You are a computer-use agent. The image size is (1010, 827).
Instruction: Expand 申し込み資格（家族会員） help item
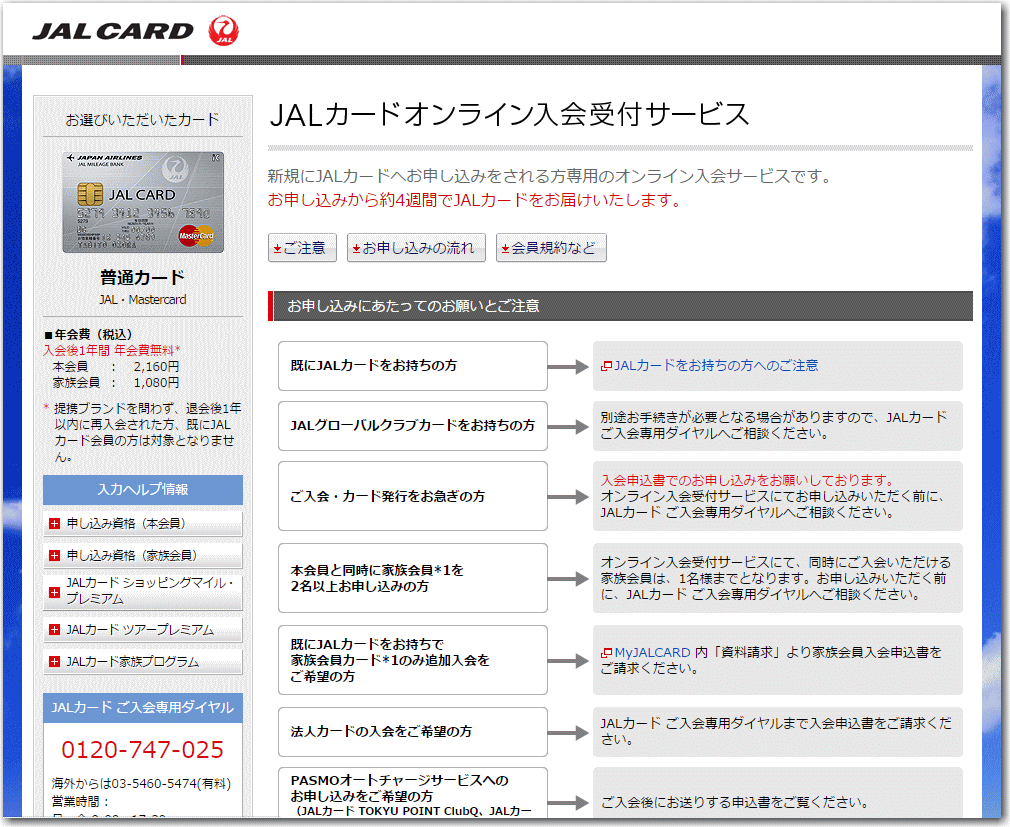pos(143,555)
